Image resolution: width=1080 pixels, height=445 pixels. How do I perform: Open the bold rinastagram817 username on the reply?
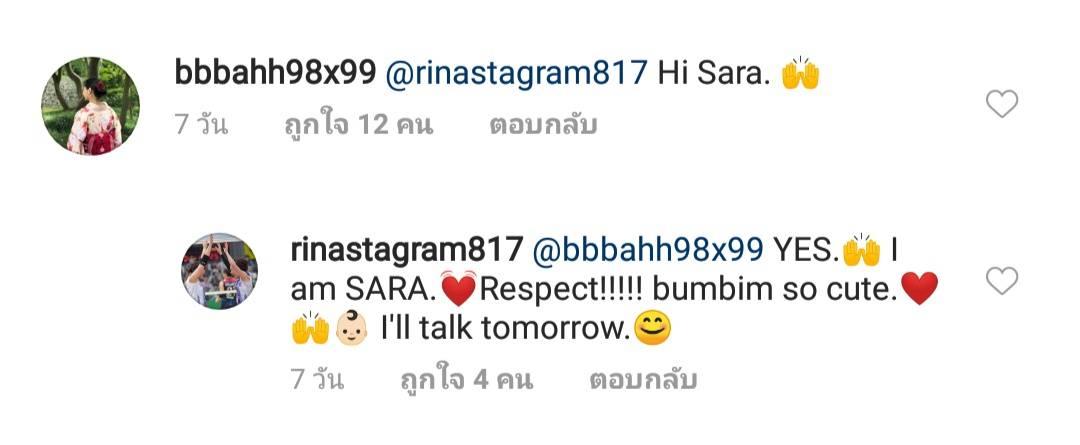point(407,251)
